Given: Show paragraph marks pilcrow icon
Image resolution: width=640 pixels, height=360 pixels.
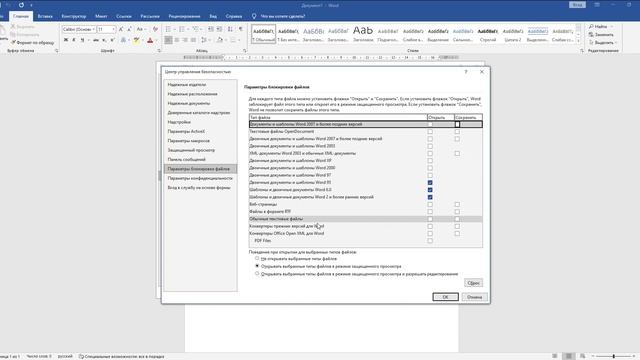Looking at the screenshot, I should click(241, 29).
